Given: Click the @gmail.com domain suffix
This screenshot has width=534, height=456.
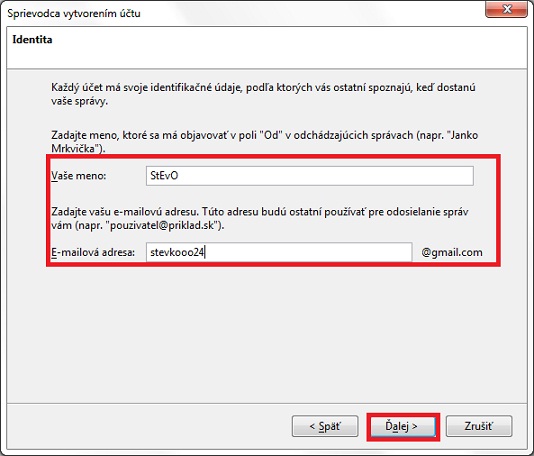Looking at the screenshot, I should tap(452, 252).
